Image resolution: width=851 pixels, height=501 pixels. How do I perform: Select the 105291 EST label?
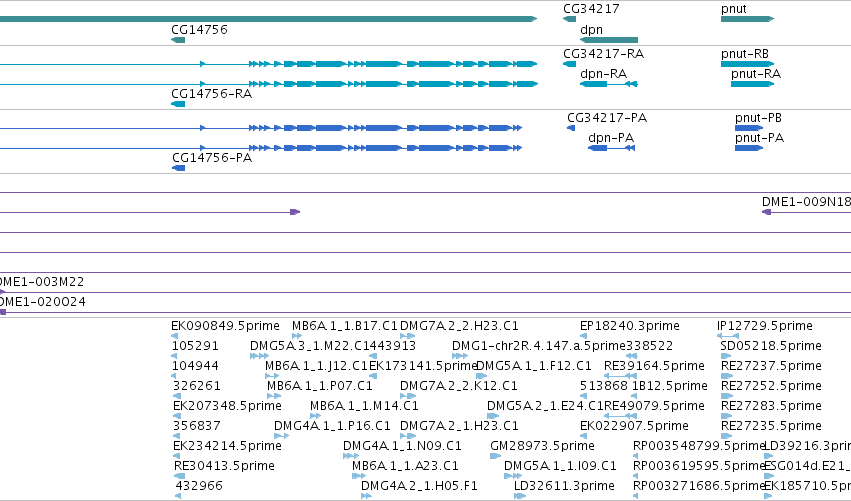195,346
